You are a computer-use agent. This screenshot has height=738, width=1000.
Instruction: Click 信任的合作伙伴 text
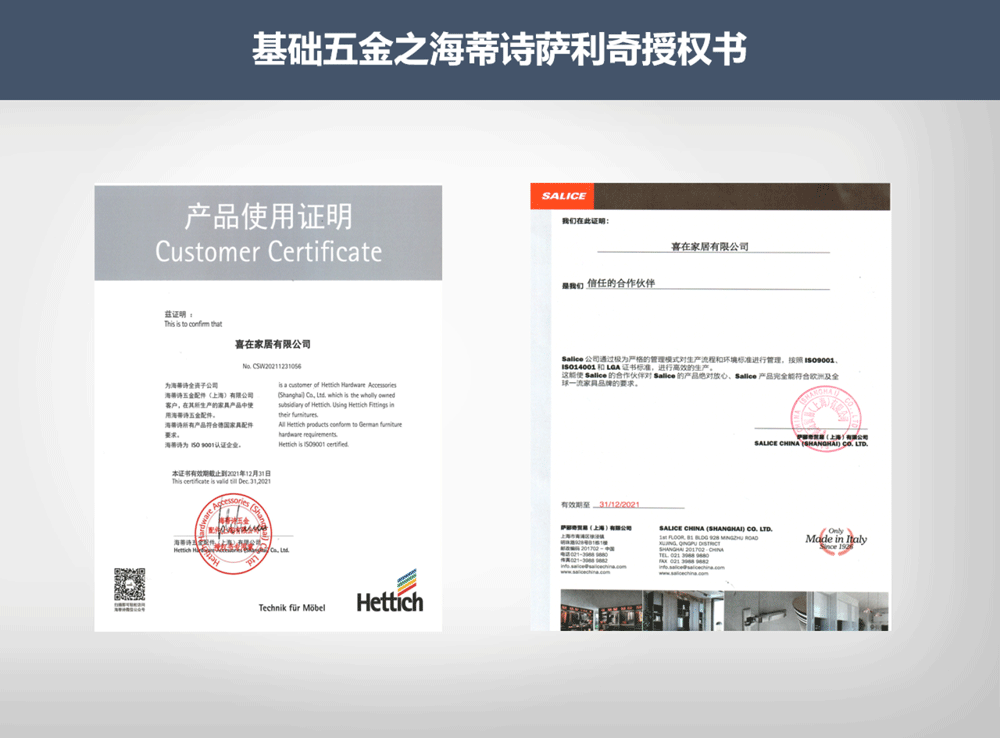tap(621, 283)
